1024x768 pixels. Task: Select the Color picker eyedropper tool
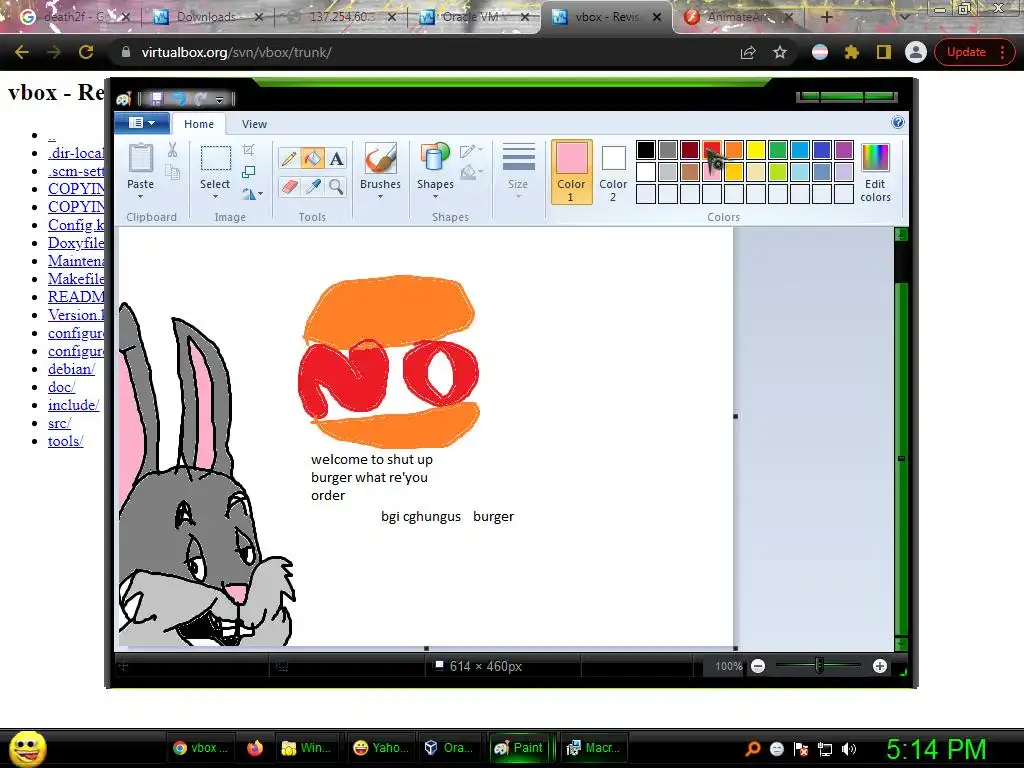pyautogui.click(x=313, y=187)
